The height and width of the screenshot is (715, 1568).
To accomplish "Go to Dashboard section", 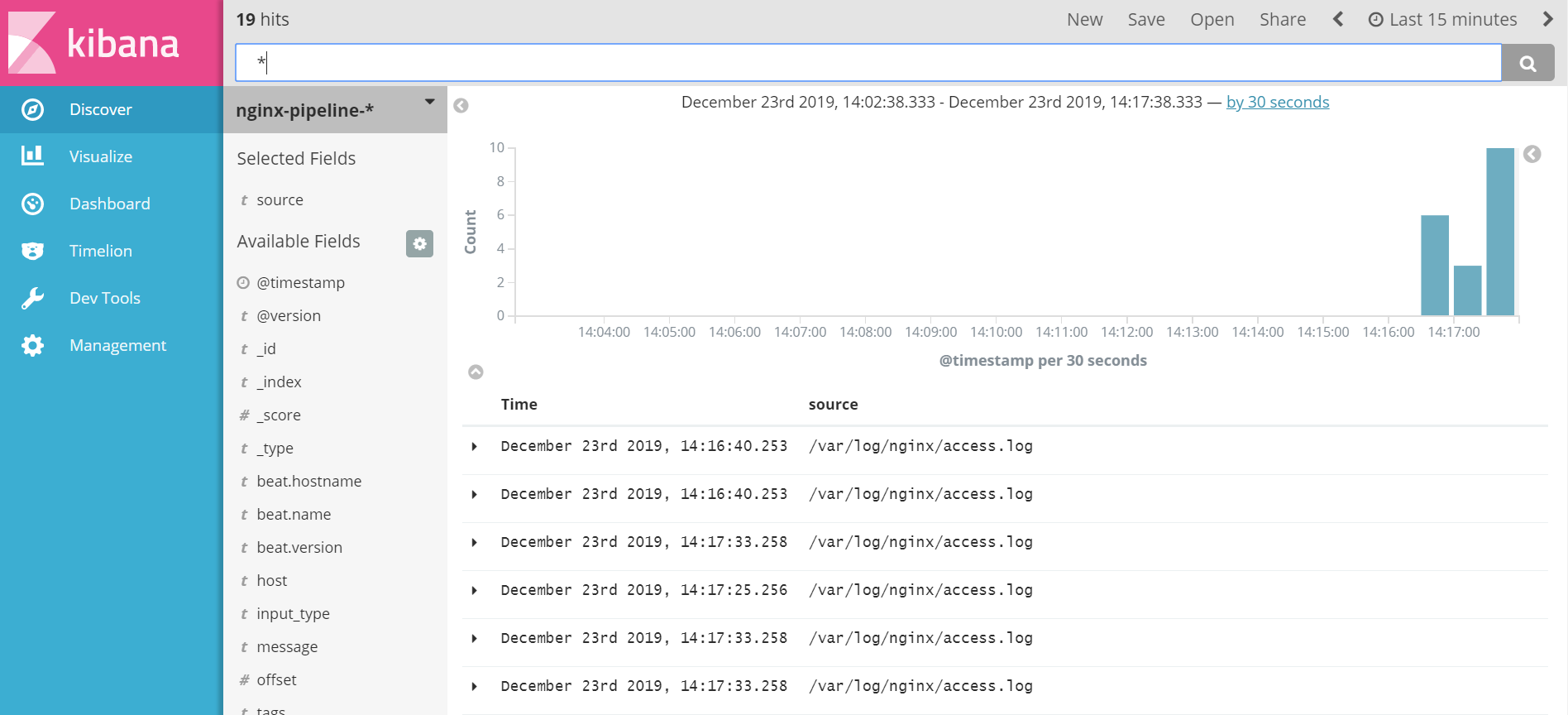I will click(112, 204).
